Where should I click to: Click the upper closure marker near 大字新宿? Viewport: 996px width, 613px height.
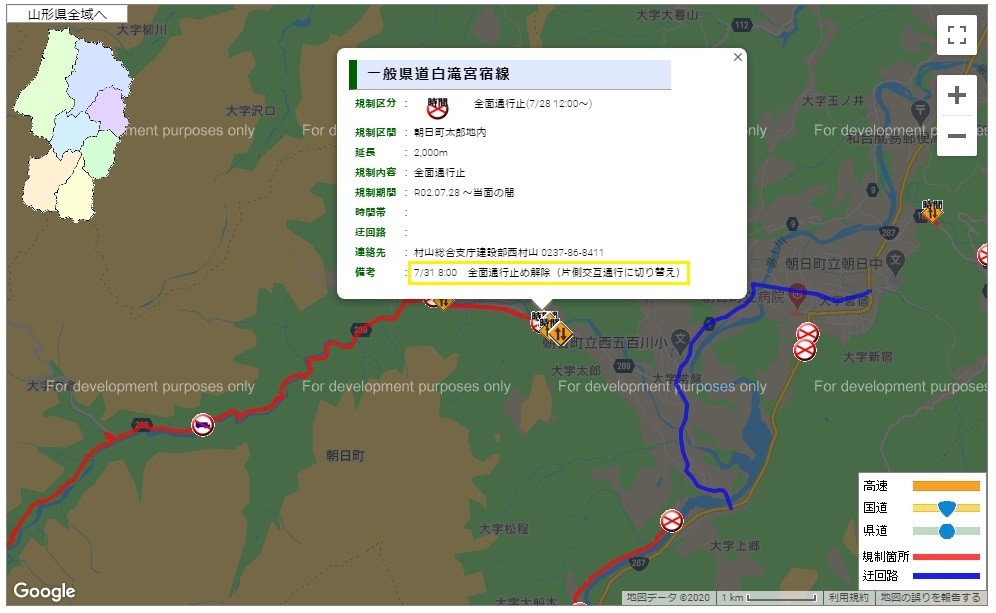click(807, 333)
